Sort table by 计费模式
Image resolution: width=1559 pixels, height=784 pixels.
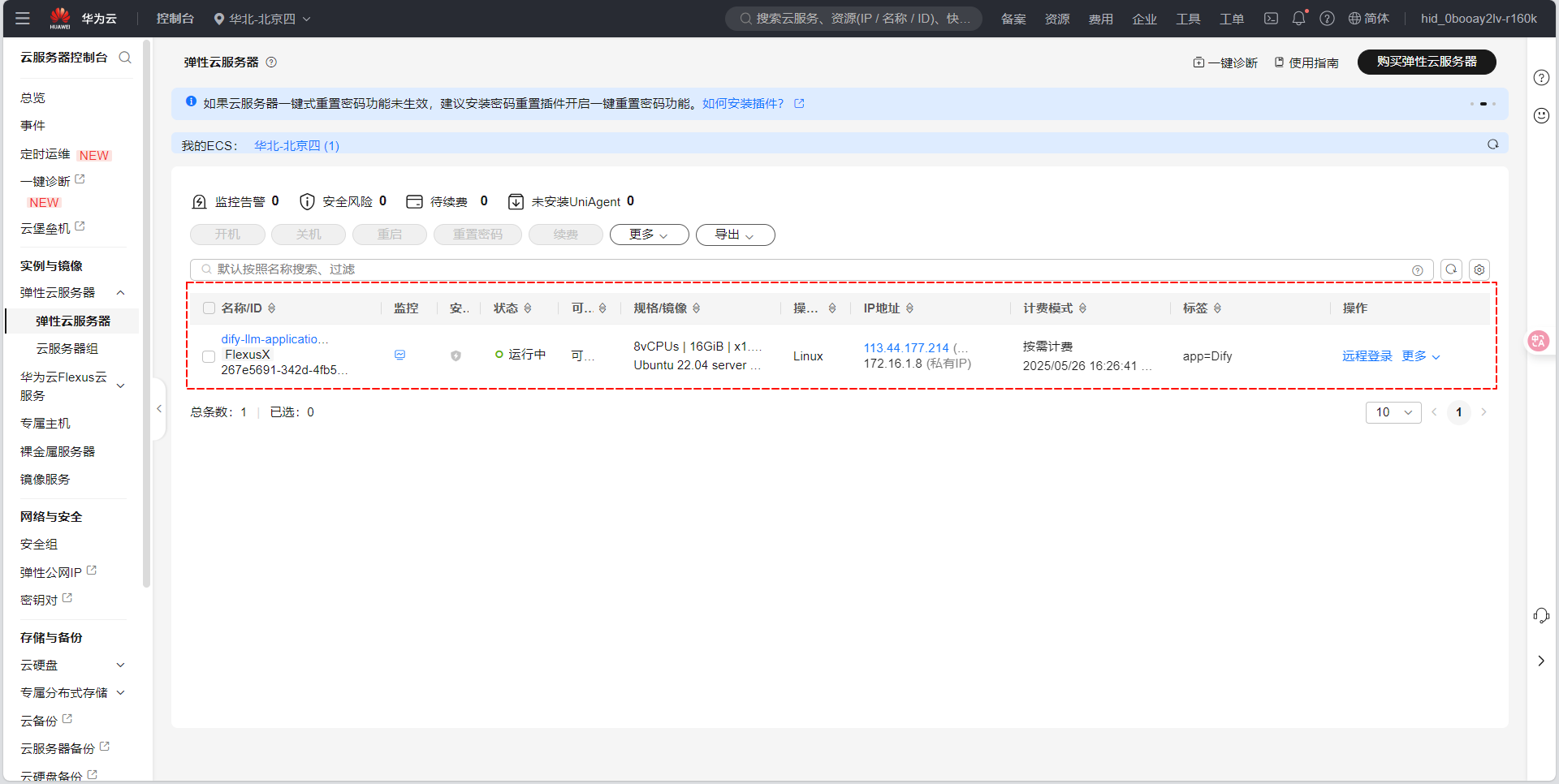coord(1082,308)
